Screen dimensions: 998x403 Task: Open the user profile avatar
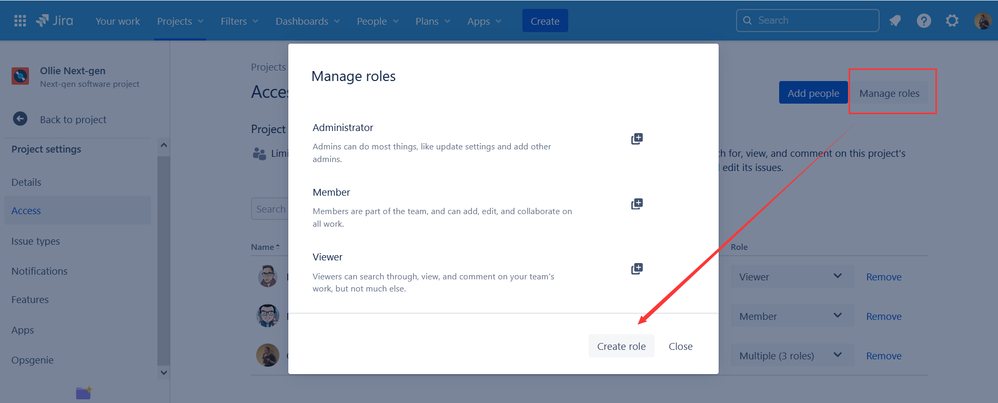982,20
